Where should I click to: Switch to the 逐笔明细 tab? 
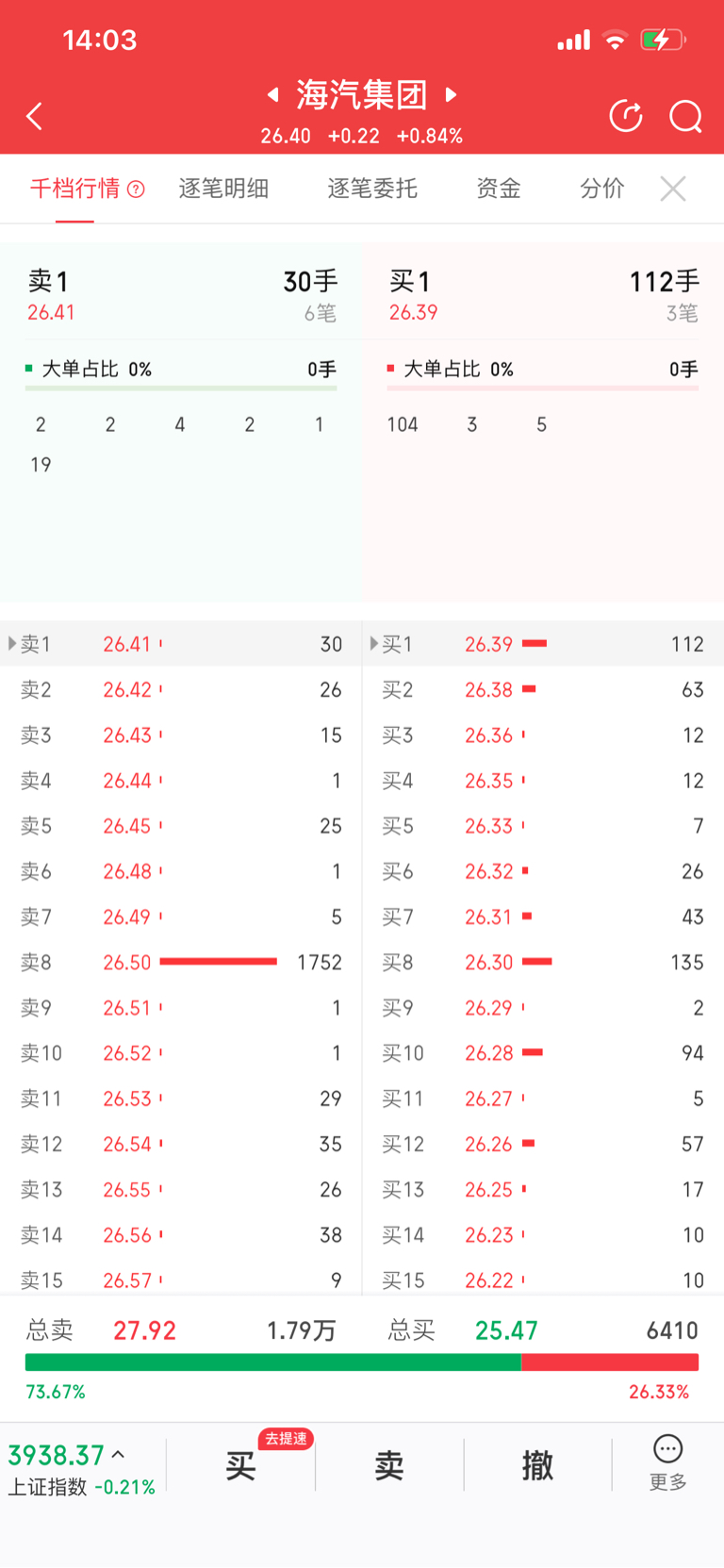pyautogui.click(x=223, y=189)
